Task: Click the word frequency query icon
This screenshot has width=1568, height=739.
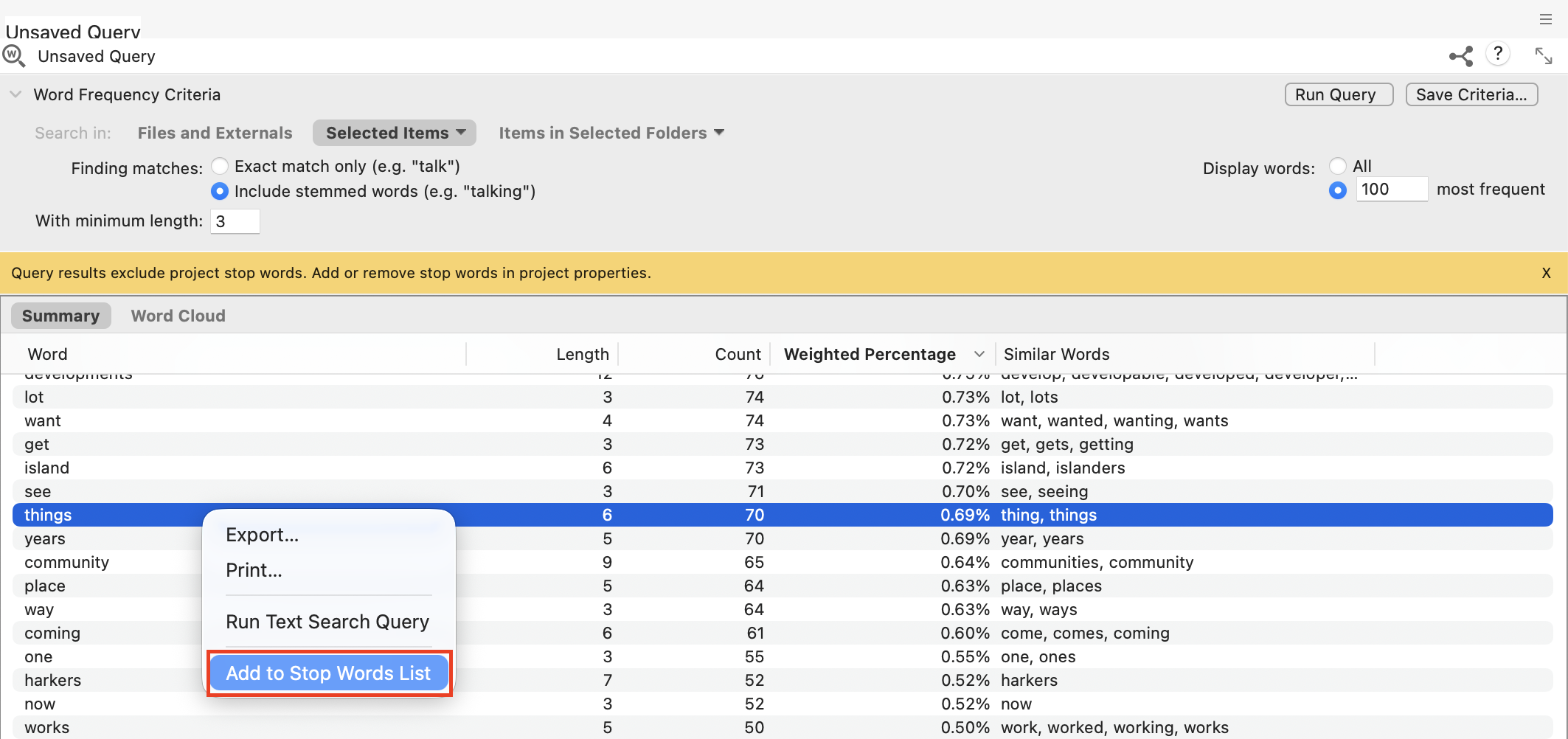Action: [x=14, y=56]
